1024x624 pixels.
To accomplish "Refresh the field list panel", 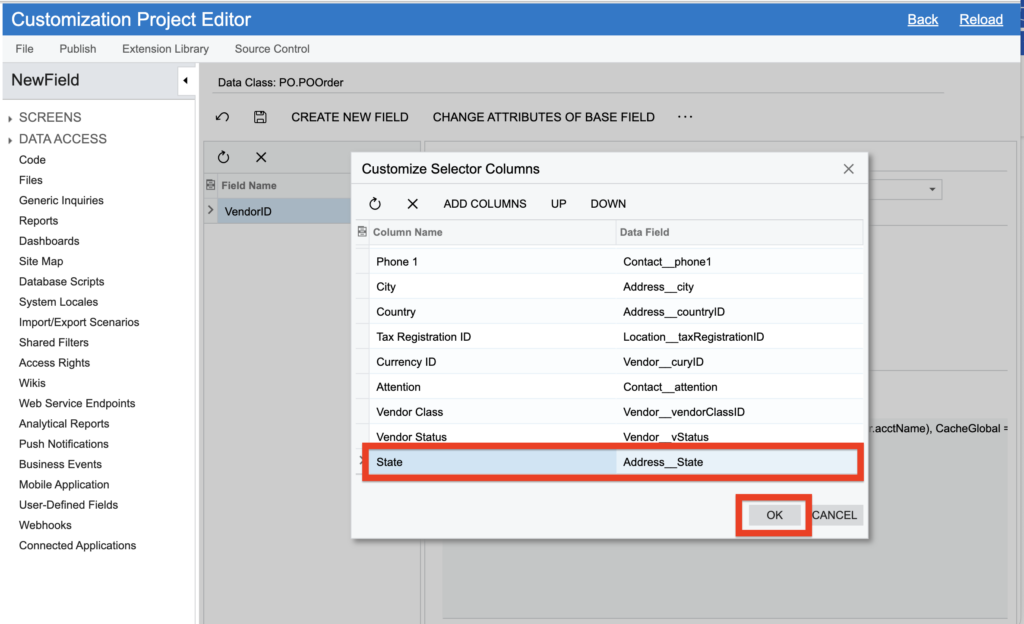I will (224, 157).
